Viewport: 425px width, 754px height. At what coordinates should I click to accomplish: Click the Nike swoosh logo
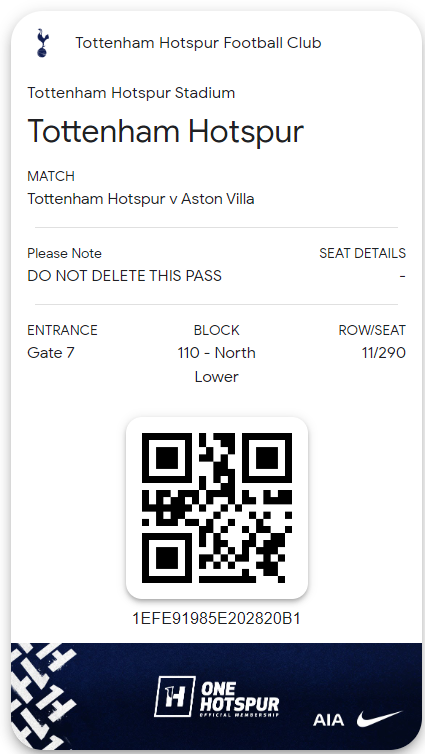(379, 718)
